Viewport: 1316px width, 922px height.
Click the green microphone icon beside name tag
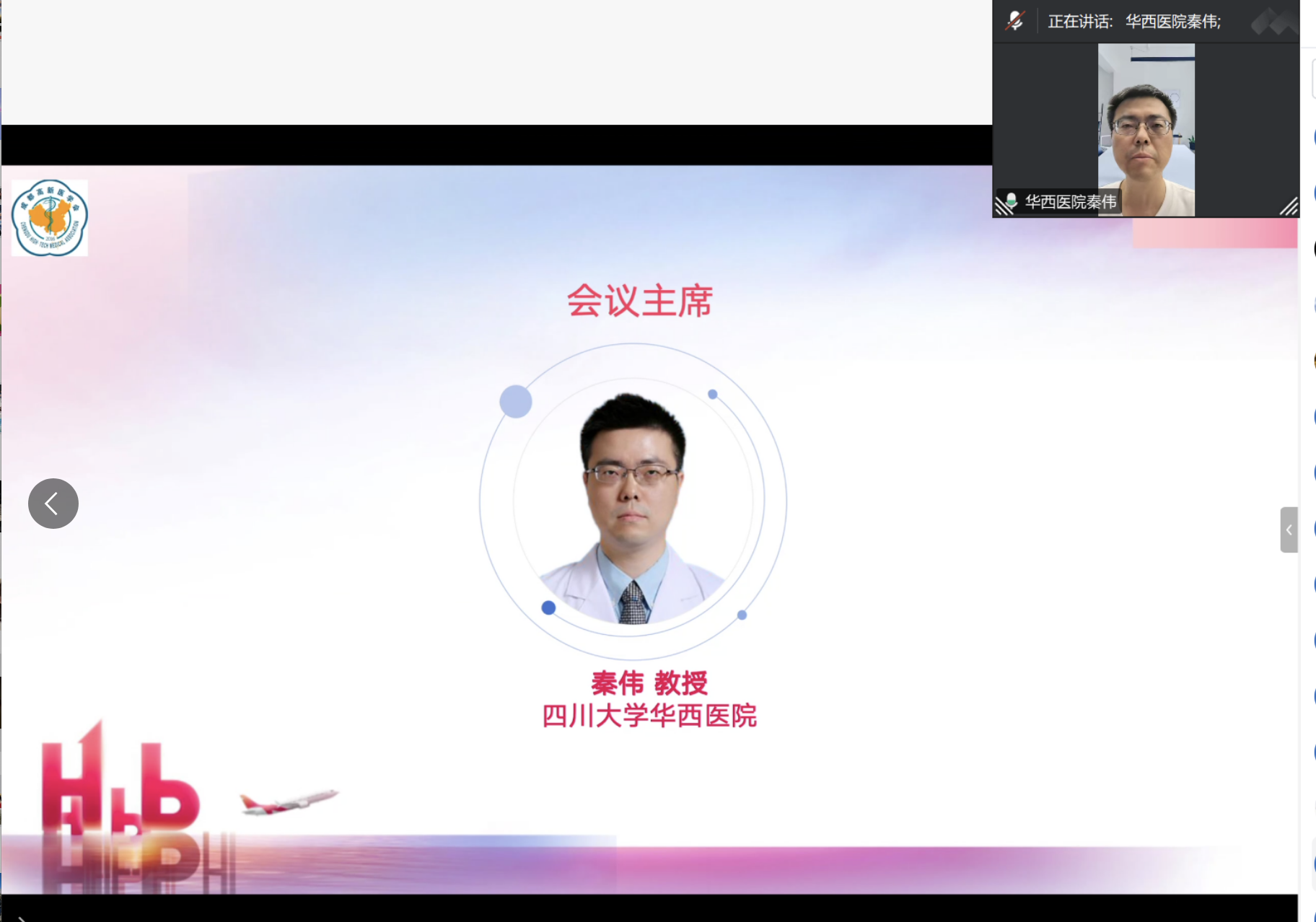pos(1012,201)
